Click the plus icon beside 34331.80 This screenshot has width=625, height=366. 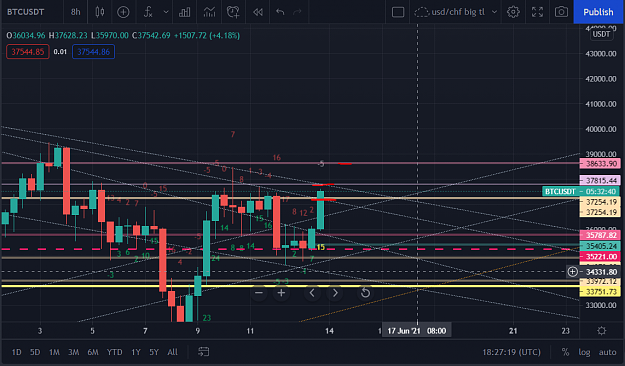coord(573,272)
